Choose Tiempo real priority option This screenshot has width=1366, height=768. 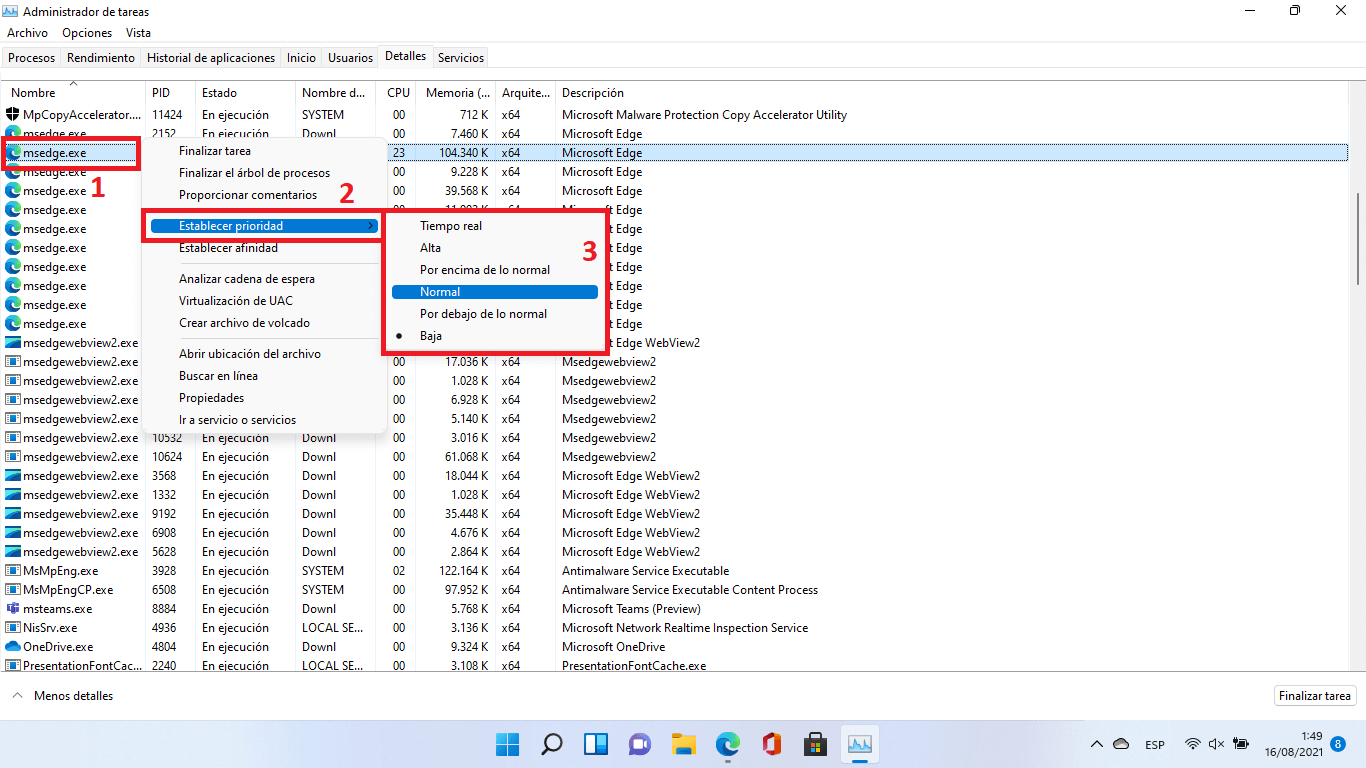click(450, 226)
